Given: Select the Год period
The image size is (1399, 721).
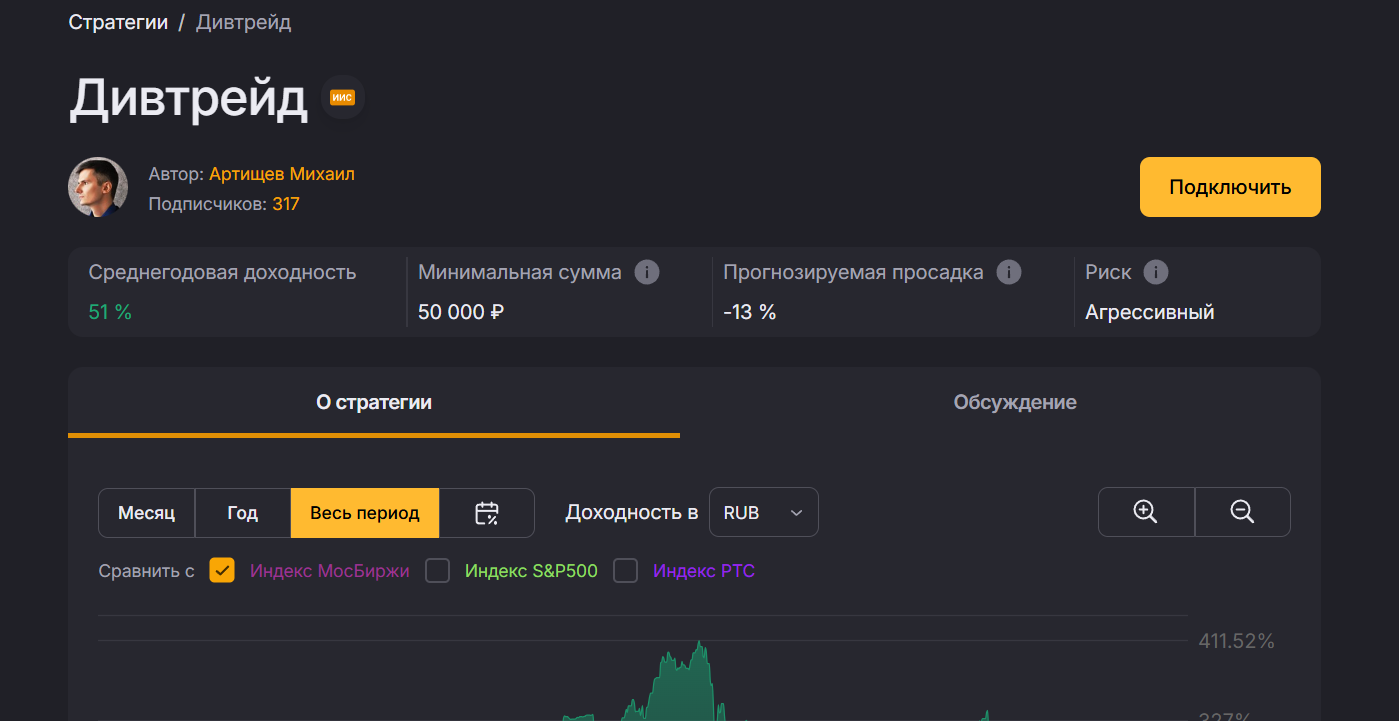Looking at the screenshot, I should 243,513.
